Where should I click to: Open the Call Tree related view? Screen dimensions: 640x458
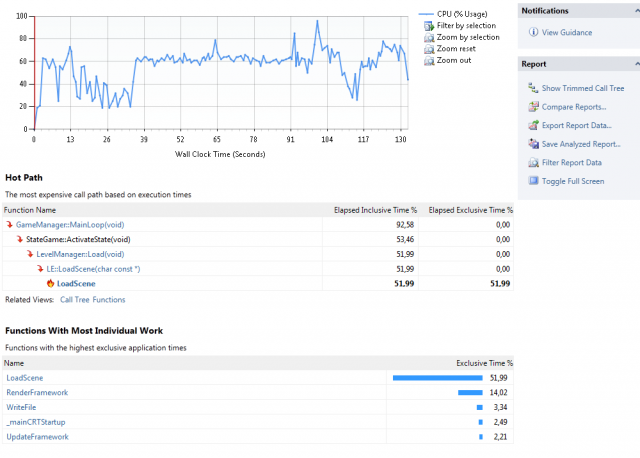click(74, 299)
